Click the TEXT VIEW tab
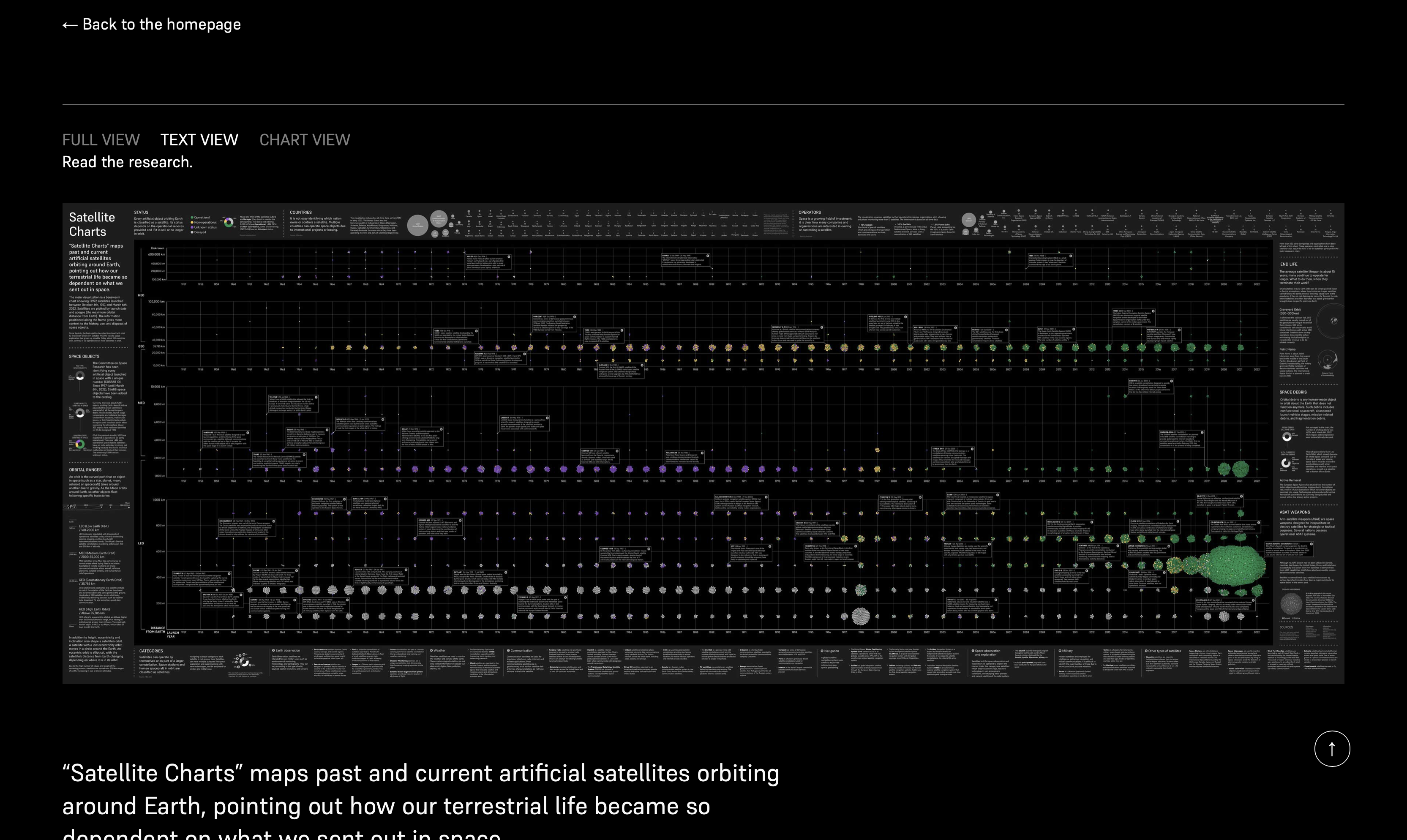Image resolution: width=1407 pixels, height=840 pixels. (199, 140)
